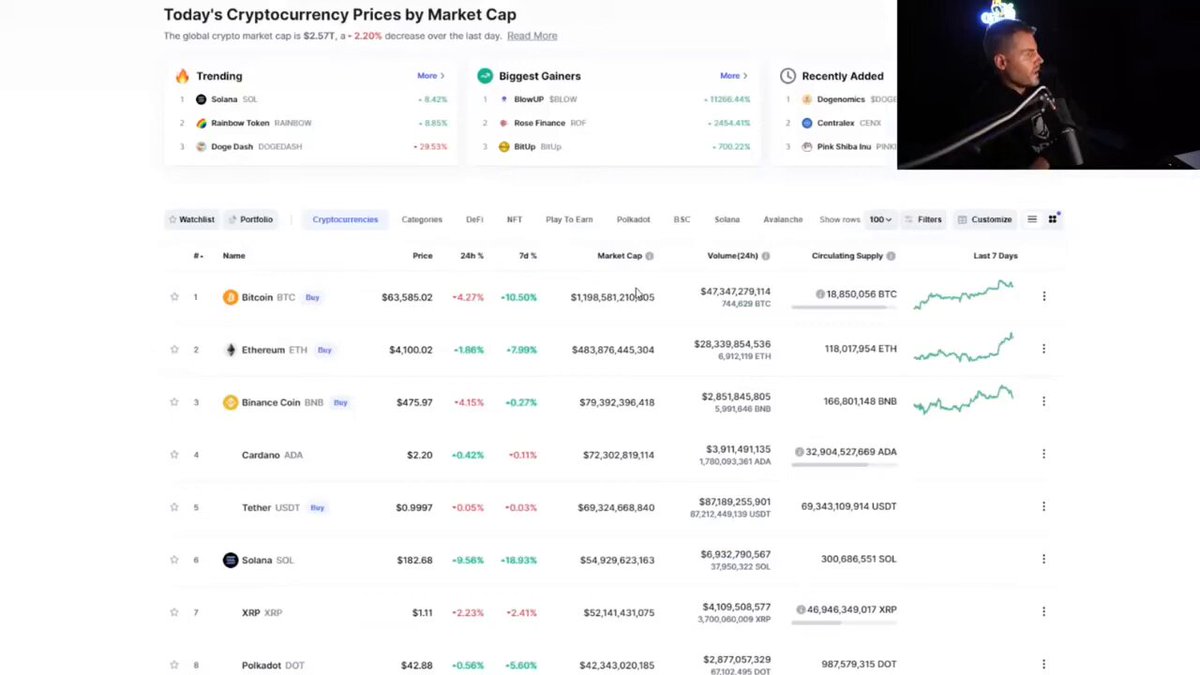Screen dimensions: 1200x675
Task: Click Market Cap info icon
Action: 649,256
